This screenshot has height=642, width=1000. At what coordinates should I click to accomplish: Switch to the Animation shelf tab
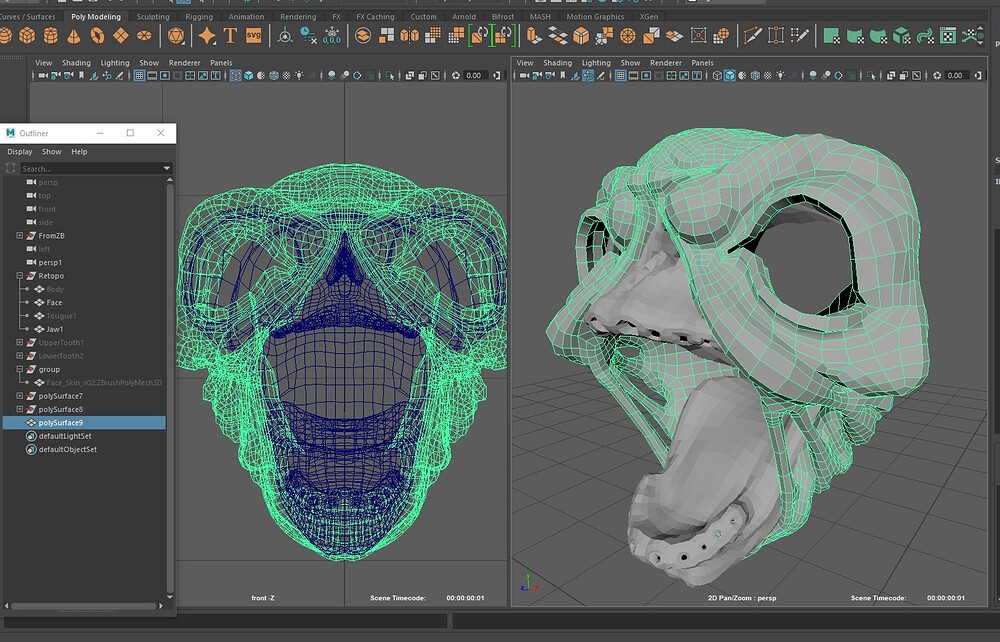point(246,17)
